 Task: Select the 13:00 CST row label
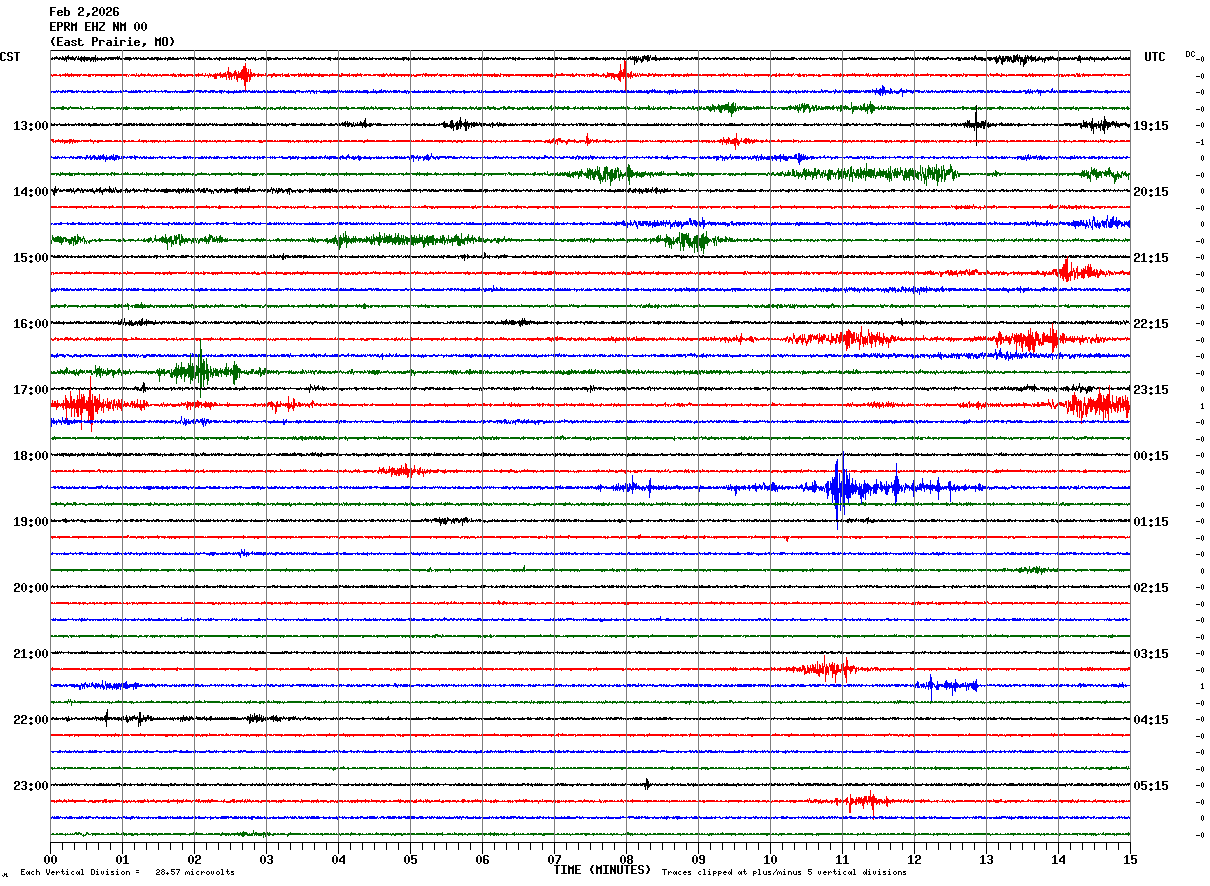pyautogui.click(x=31, y=126)
